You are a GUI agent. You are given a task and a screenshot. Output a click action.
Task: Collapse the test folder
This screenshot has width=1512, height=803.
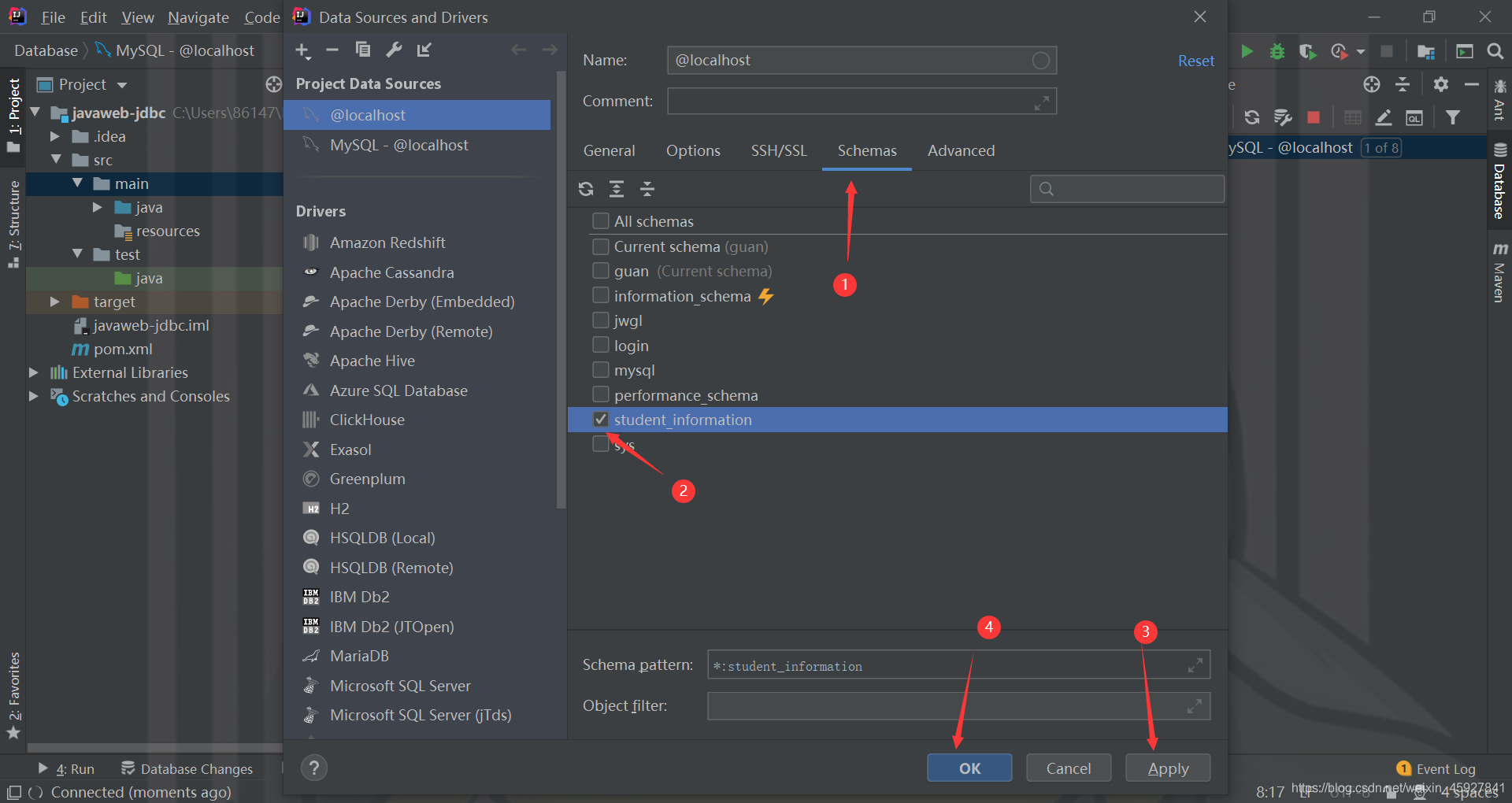[x=77, y=254]
